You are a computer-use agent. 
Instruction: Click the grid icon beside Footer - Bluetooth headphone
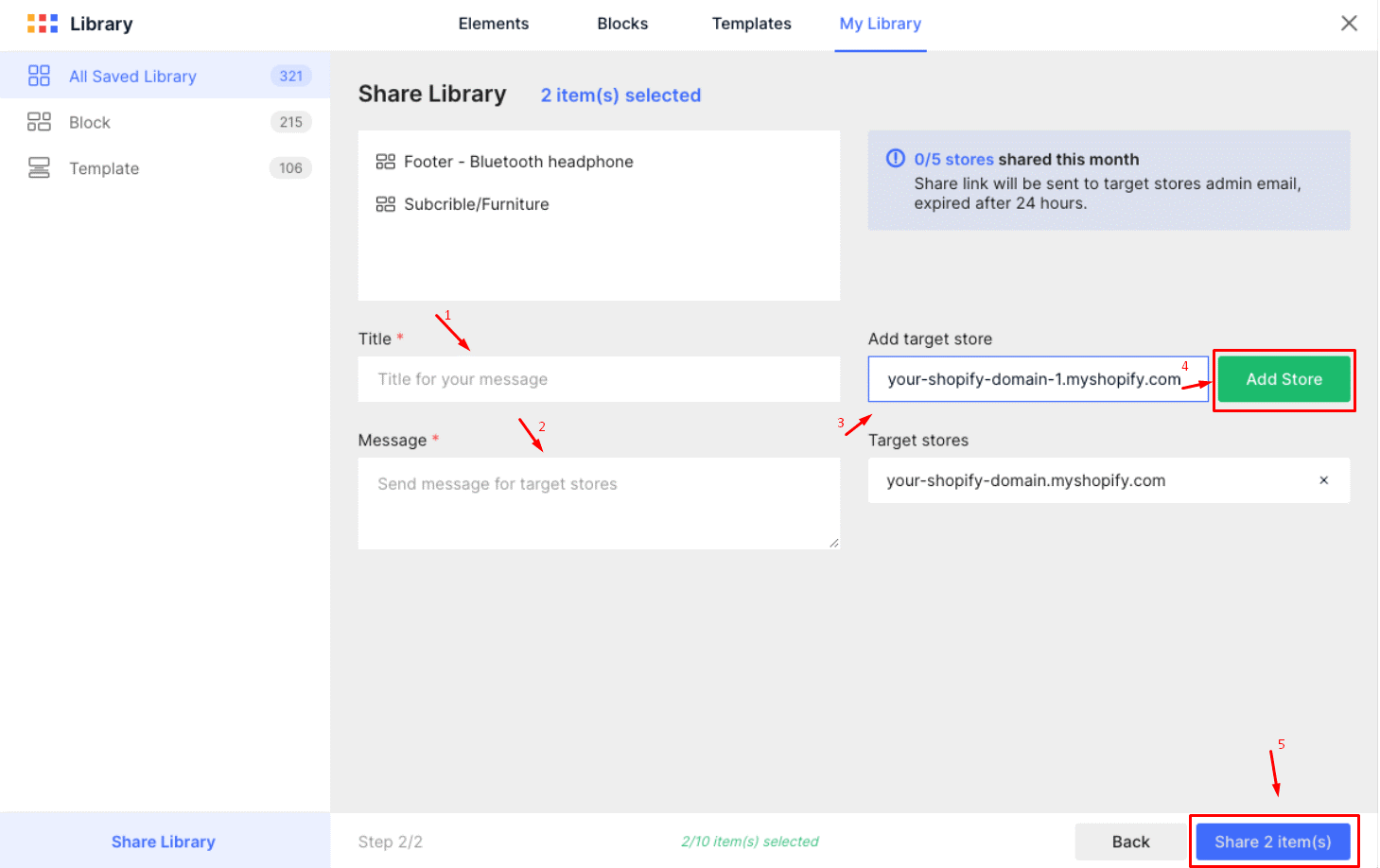(386, 161)
